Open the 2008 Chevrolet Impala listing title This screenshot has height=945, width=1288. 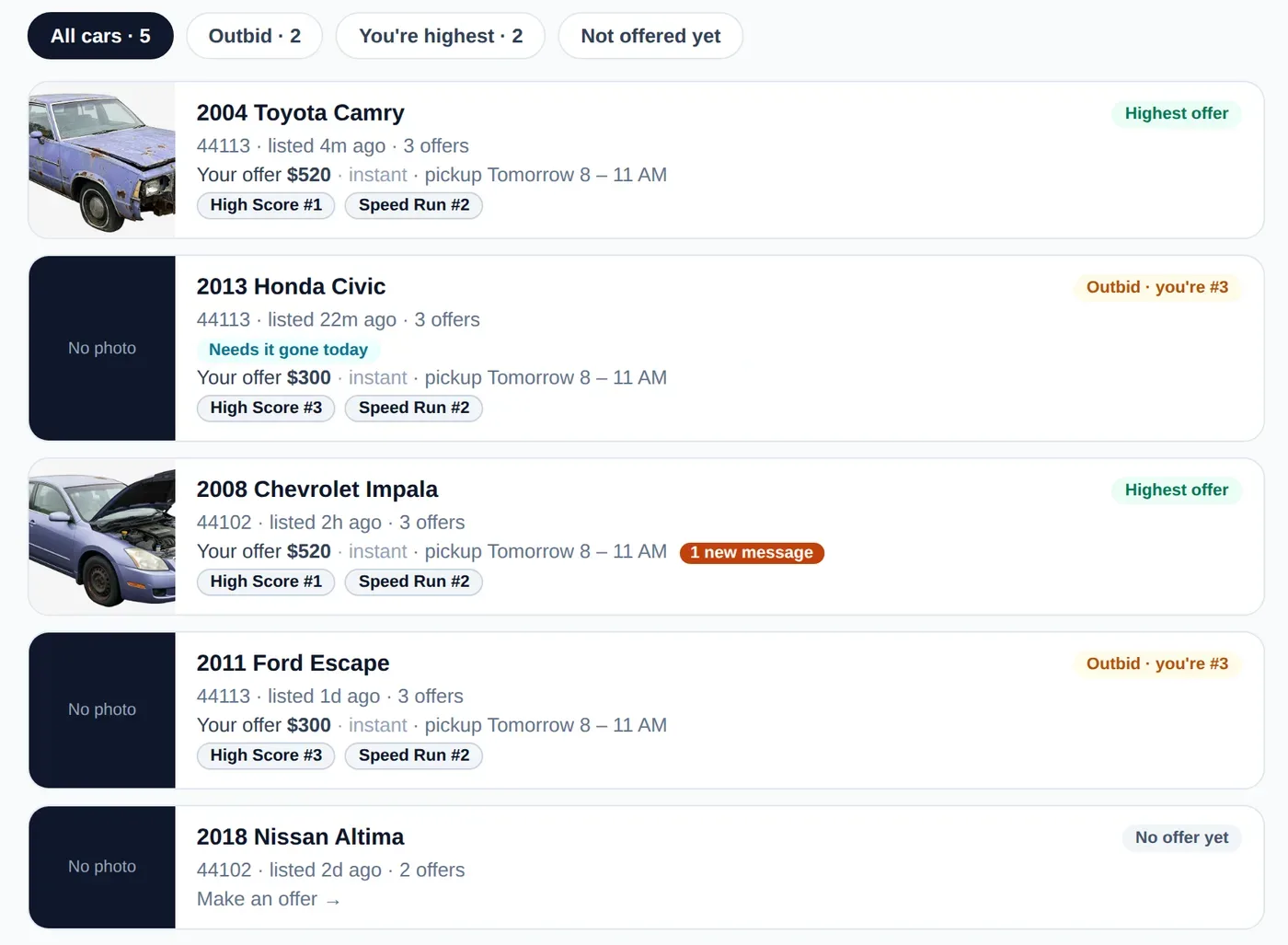click(x=317, y=489)
